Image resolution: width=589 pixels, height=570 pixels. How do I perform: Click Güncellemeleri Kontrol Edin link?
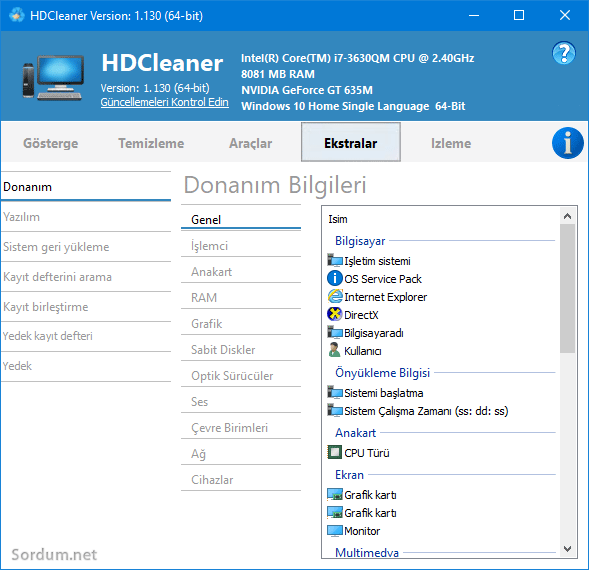pyautogui.click(x=165, y=102)
